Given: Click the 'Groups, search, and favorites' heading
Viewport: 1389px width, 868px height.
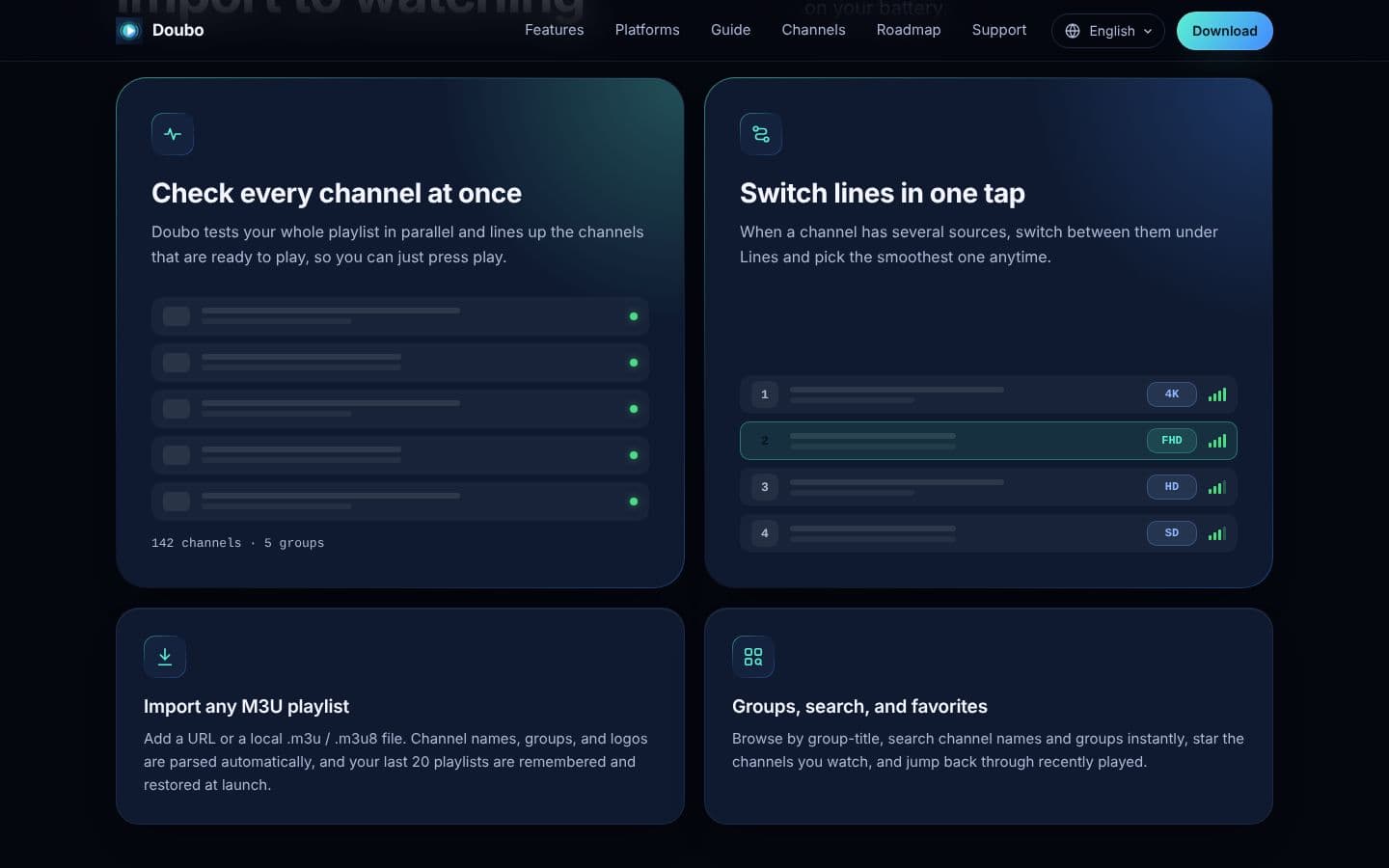Looking at the screenshot, I should click(x=859, y=706).
